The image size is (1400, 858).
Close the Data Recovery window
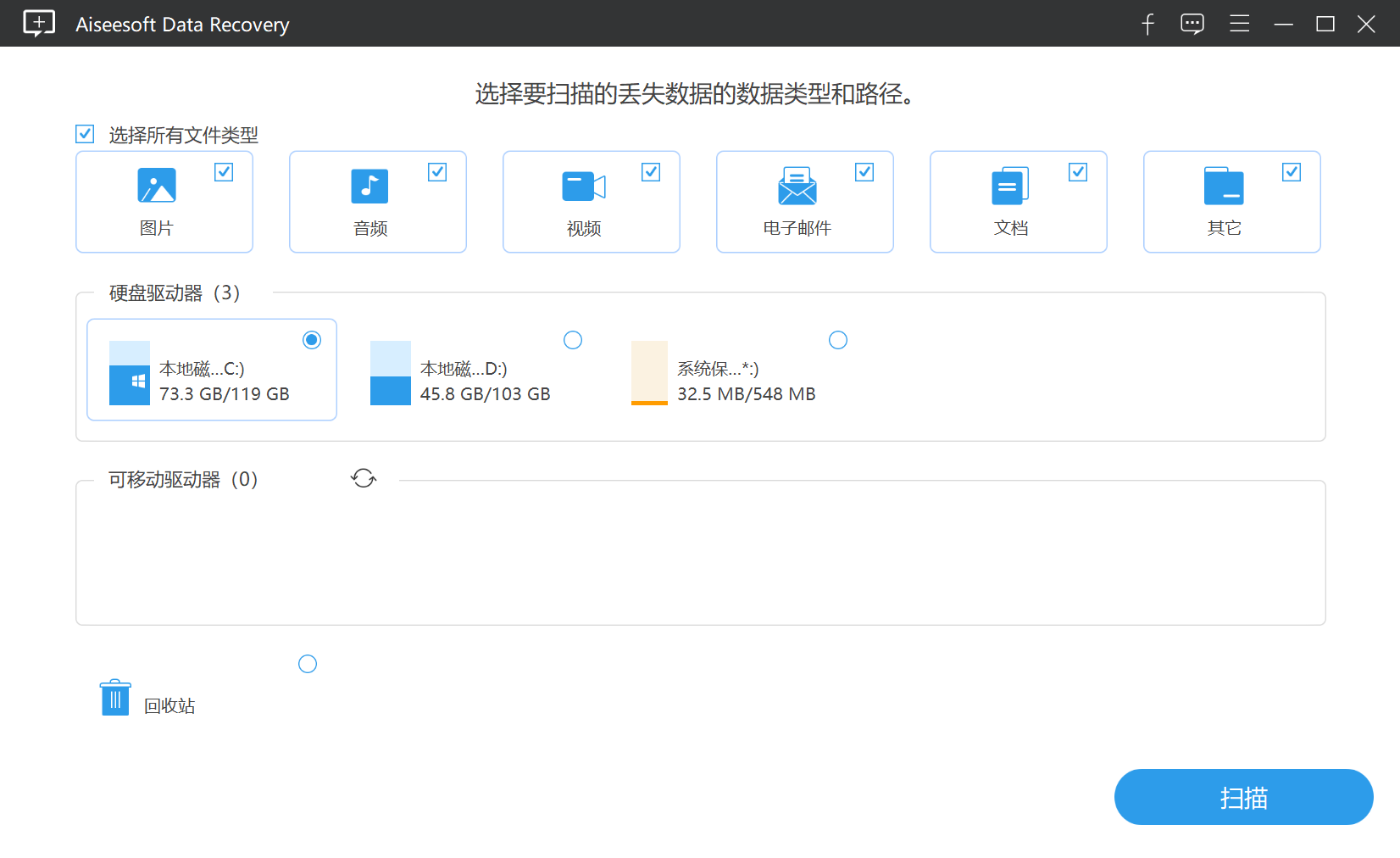(x=1366, y=24)
